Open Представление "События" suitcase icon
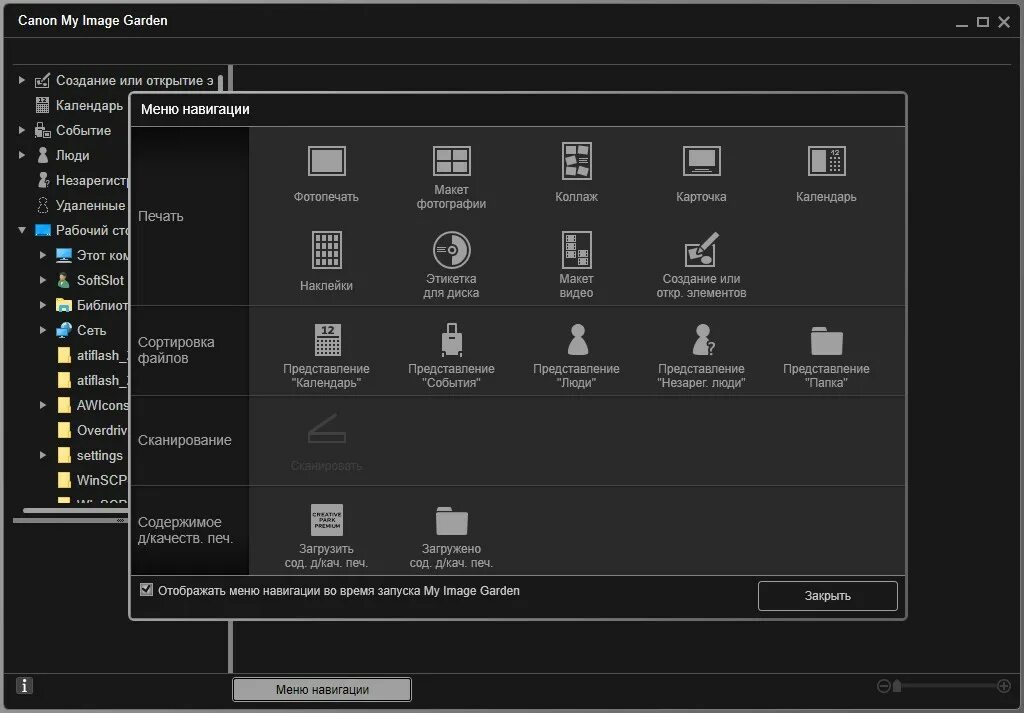The image size is (1024, 713). (451, 340)
